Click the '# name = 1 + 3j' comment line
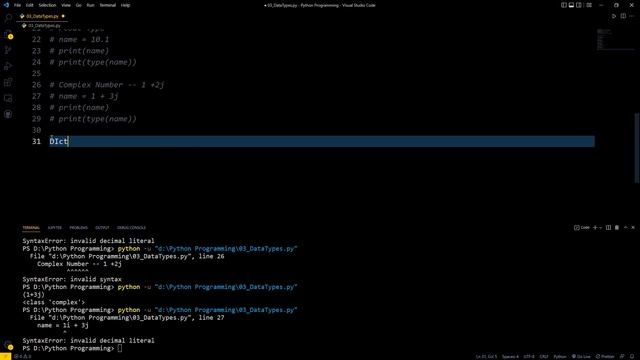This screenshot has height=360, width=640. [84, 96]
